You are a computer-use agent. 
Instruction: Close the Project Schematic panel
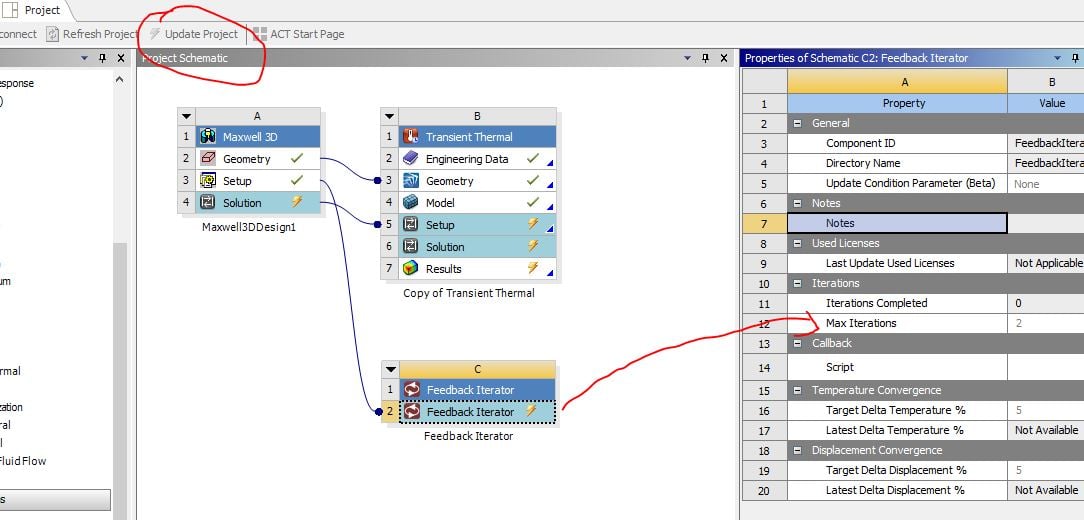pyautogui.click(x=724, y=58)
